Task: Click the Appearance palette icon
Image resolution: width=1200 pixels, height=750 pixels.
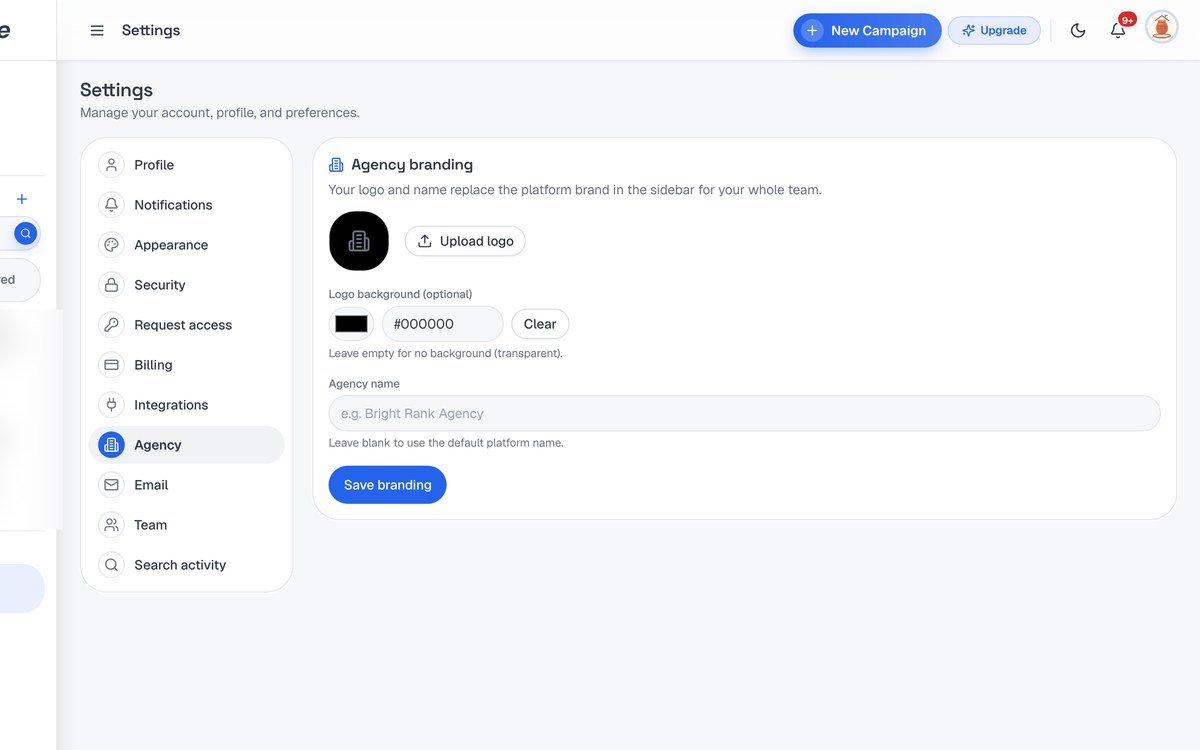Action: pos(111,245)
